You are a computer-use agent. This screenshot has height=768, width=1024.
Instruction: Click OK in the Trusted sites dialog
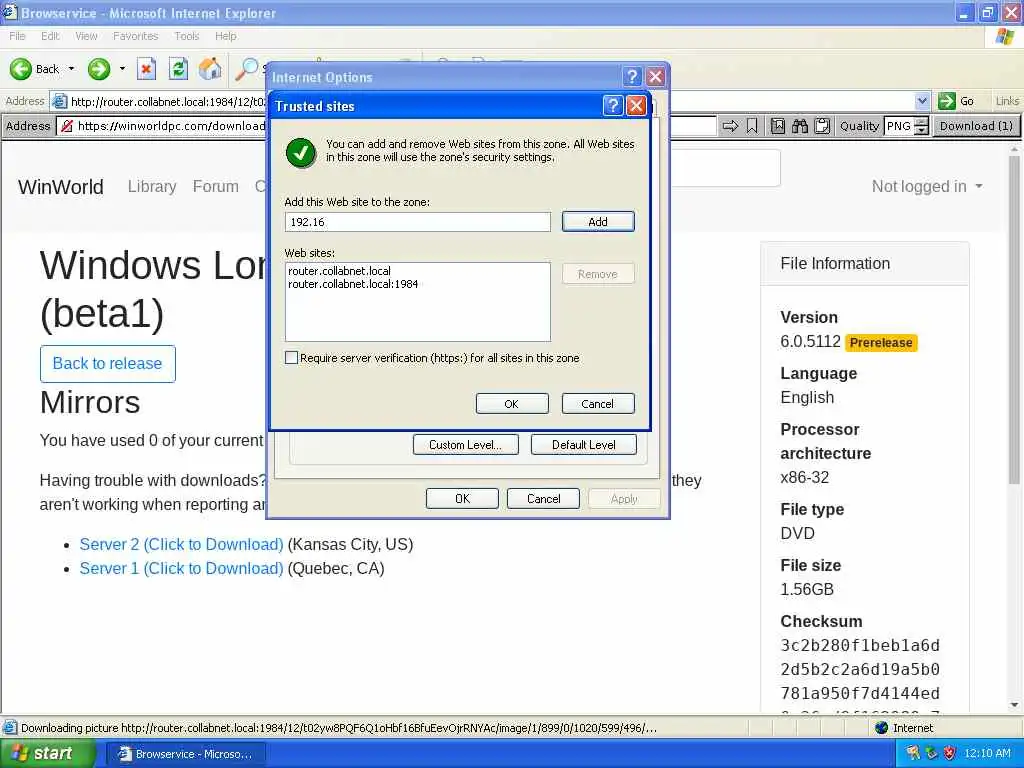click(x=511, y=404)
